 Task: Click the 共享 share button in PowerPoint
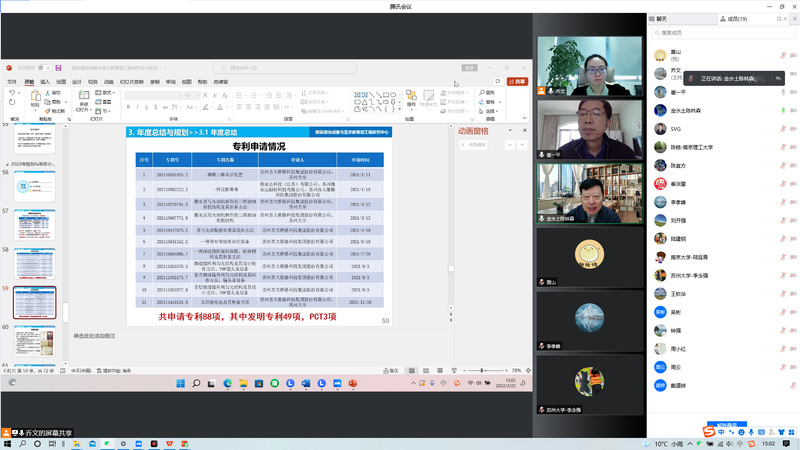click(x=516, y=82)
